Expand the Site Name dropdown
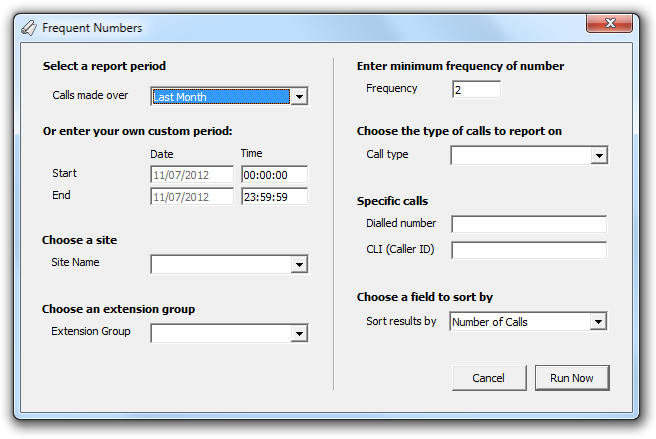Viewport: 656px width, 439px height. (x=299, y=264)
